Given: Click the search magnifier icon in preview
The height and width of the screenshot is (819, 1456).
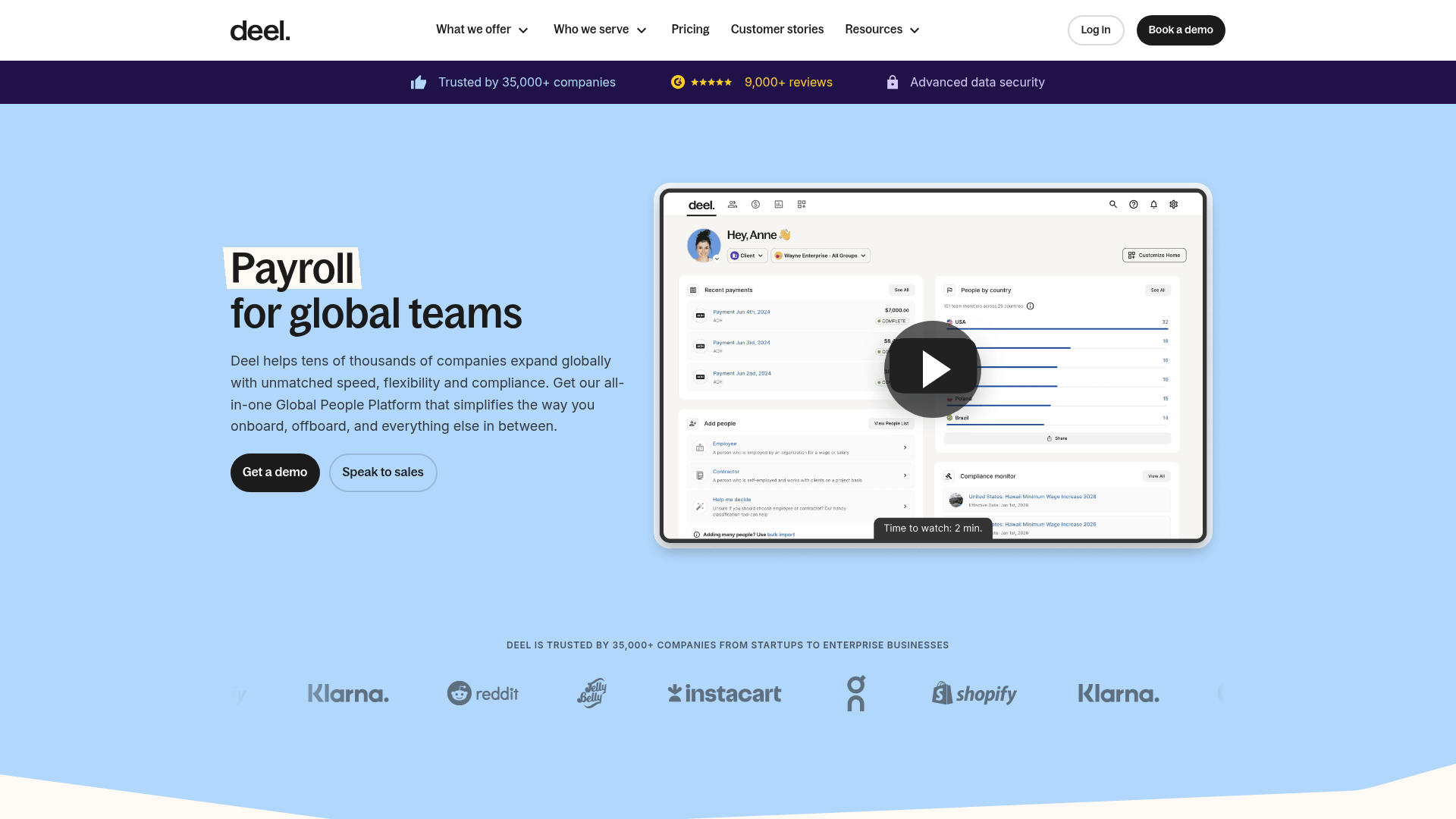Looking at the screenshot, I should pyautogui.click(x=1113, y=204).
